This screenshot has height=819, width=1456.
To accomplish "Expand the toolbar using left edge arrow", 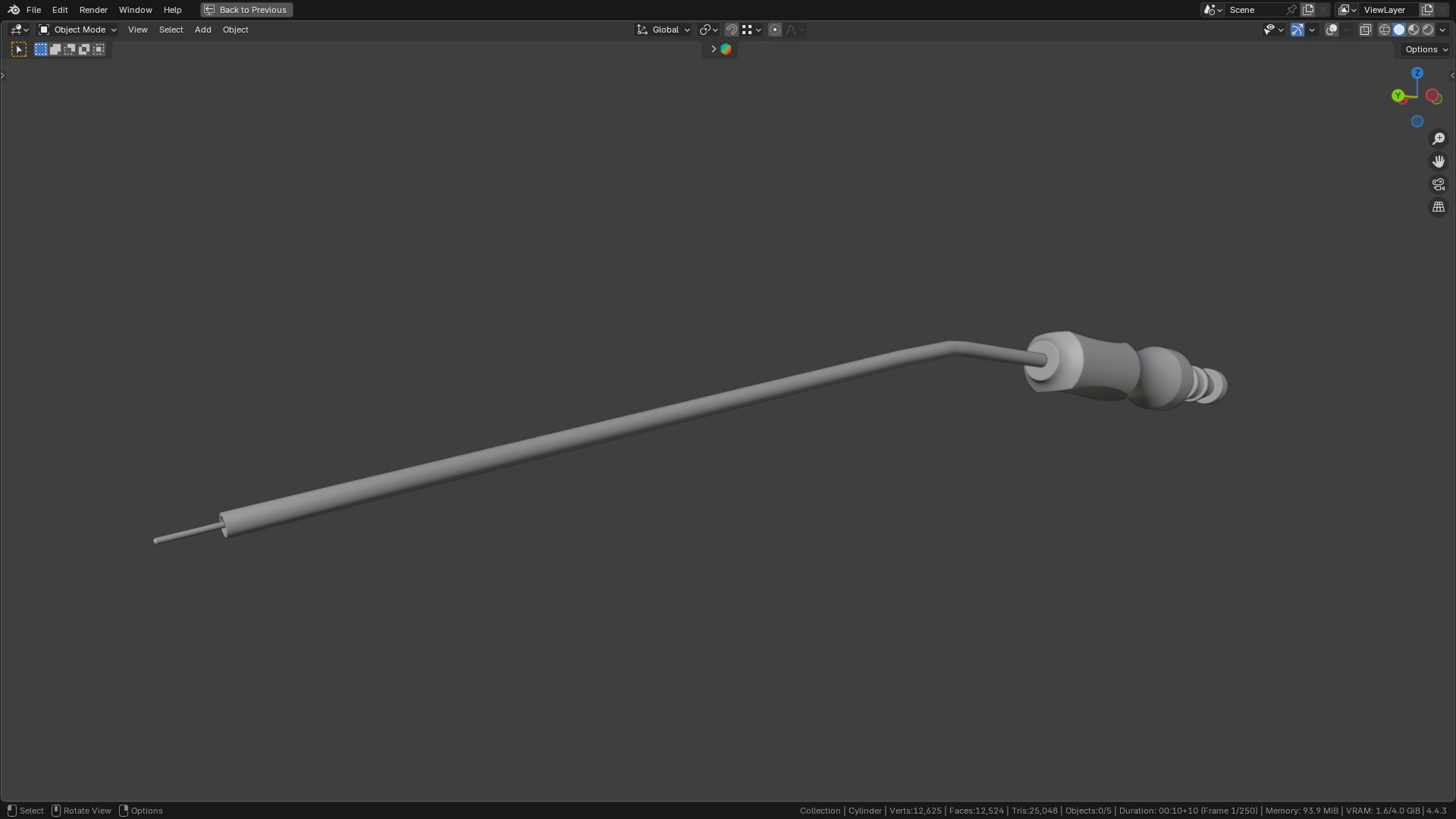I will (3, 75).
